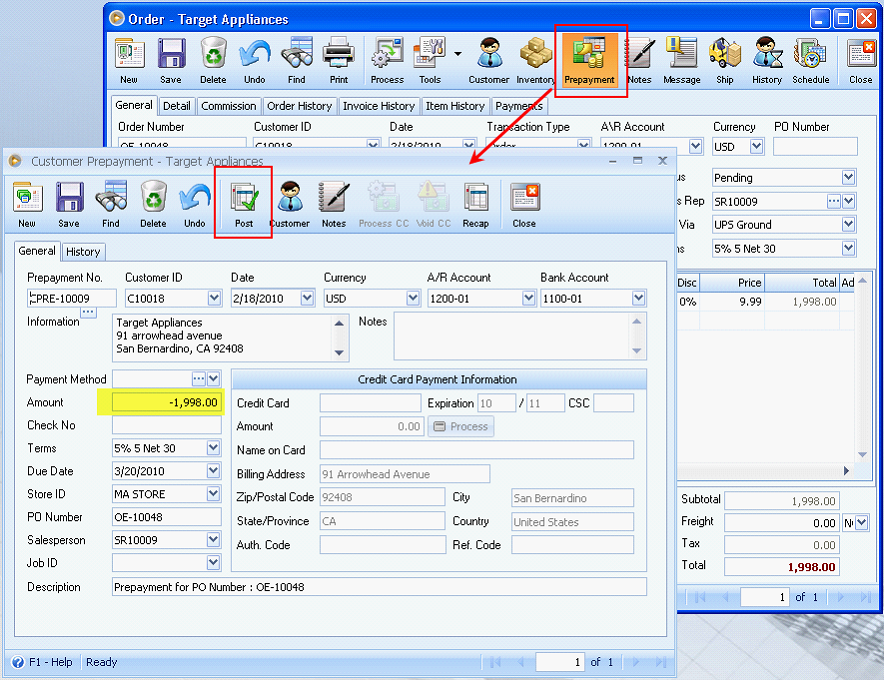Click Close icon in Prepayment toolbar
Screen dimensions: 885x681
pos(524,205)
